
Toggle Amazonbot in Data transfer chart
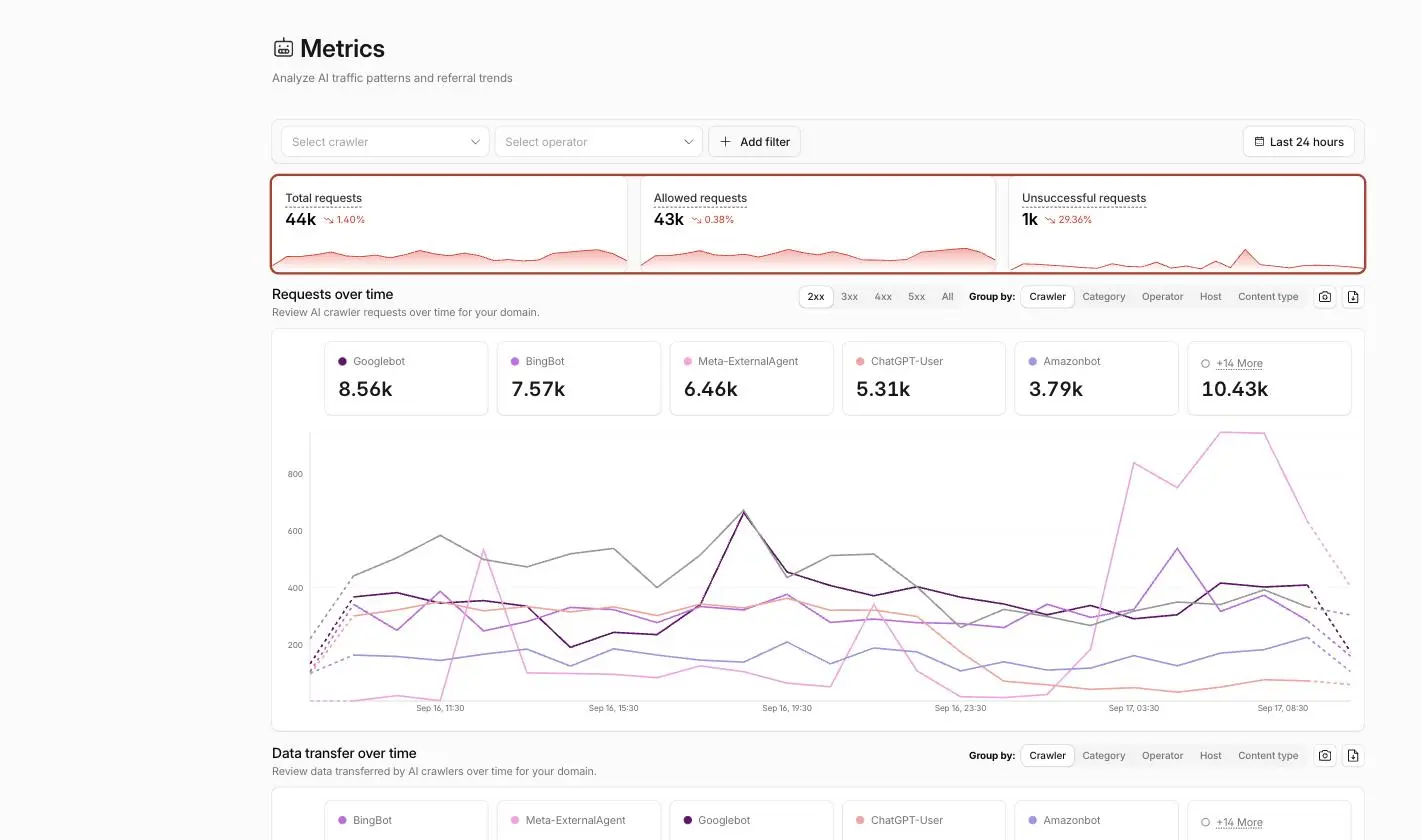pos(1096,821)
